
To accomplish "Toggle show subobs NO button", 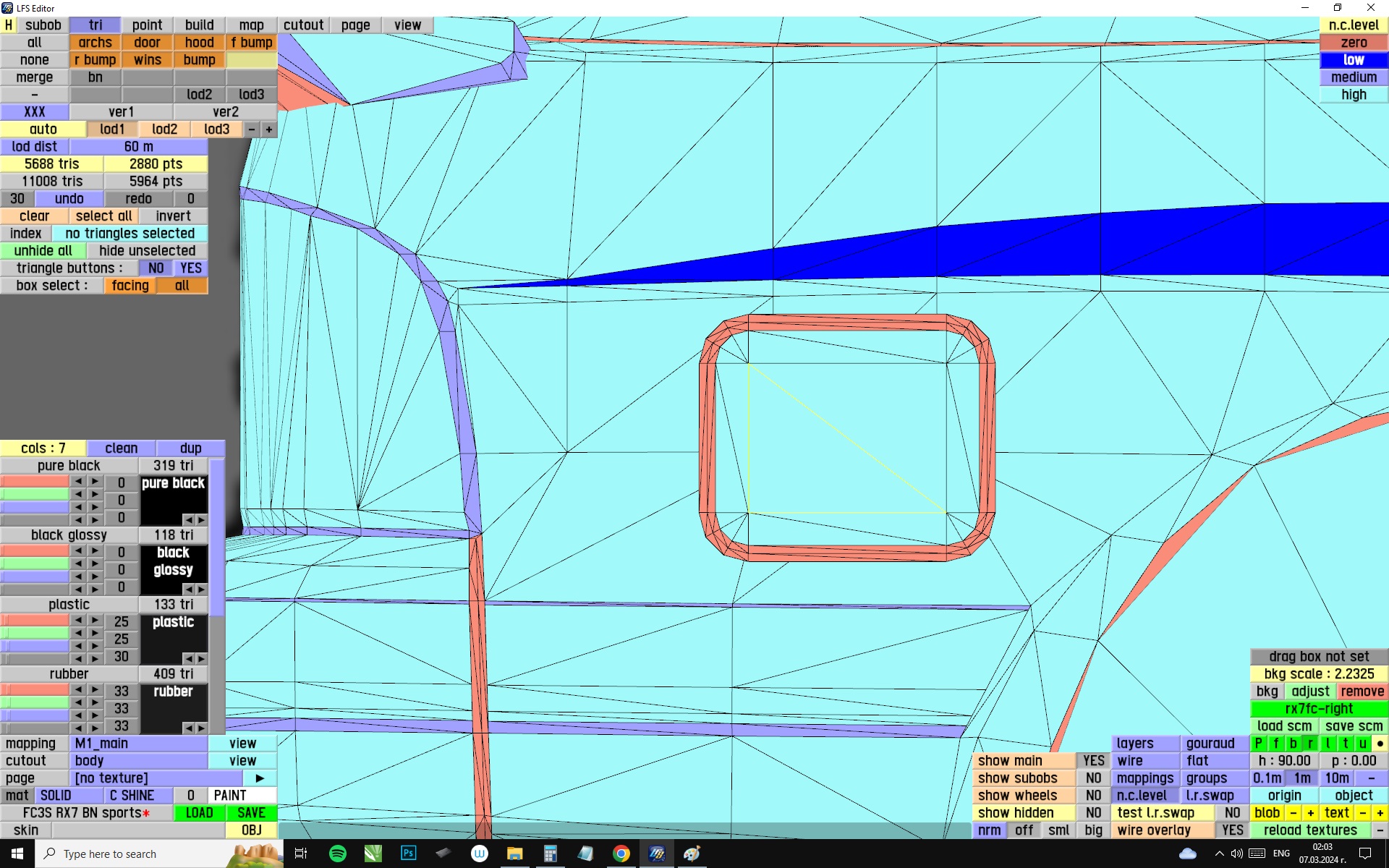I will [x=1093, y=778].
